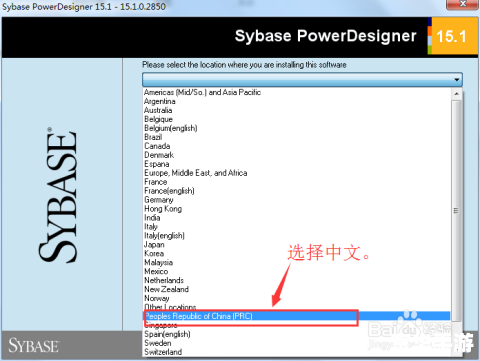Click the list scrollbar up arrow

[456, 94]
